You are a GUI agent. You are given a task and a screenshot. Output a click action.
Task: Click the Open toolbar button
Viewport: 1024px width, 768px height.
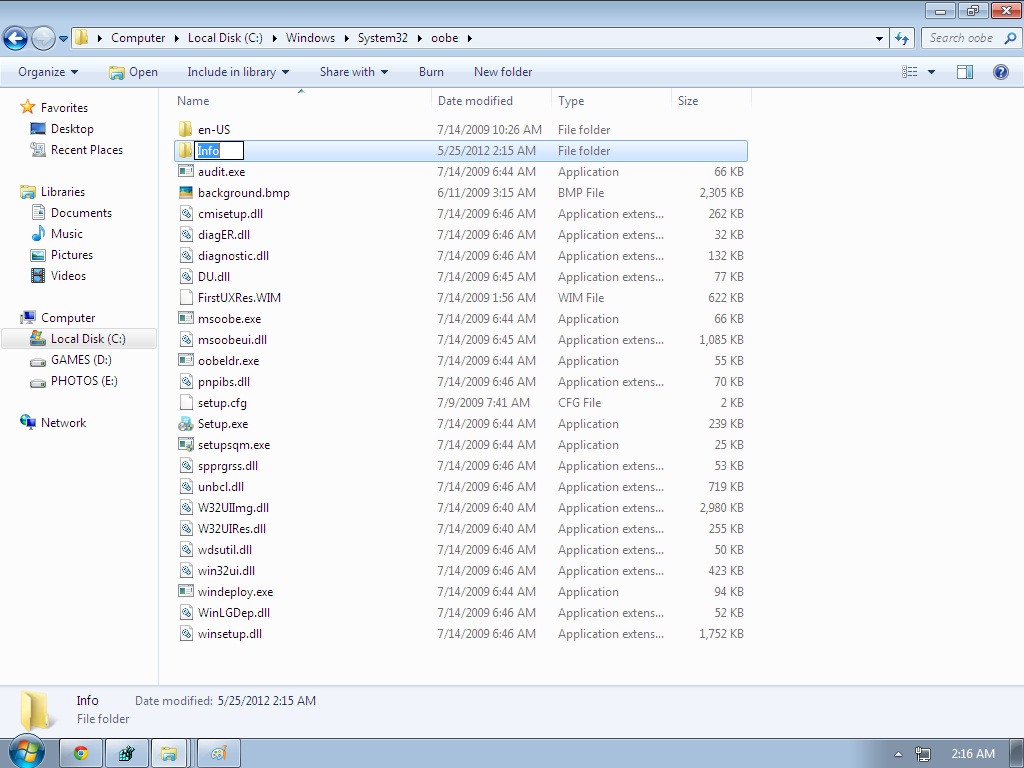pyautogui.click(x=133, y=72)
